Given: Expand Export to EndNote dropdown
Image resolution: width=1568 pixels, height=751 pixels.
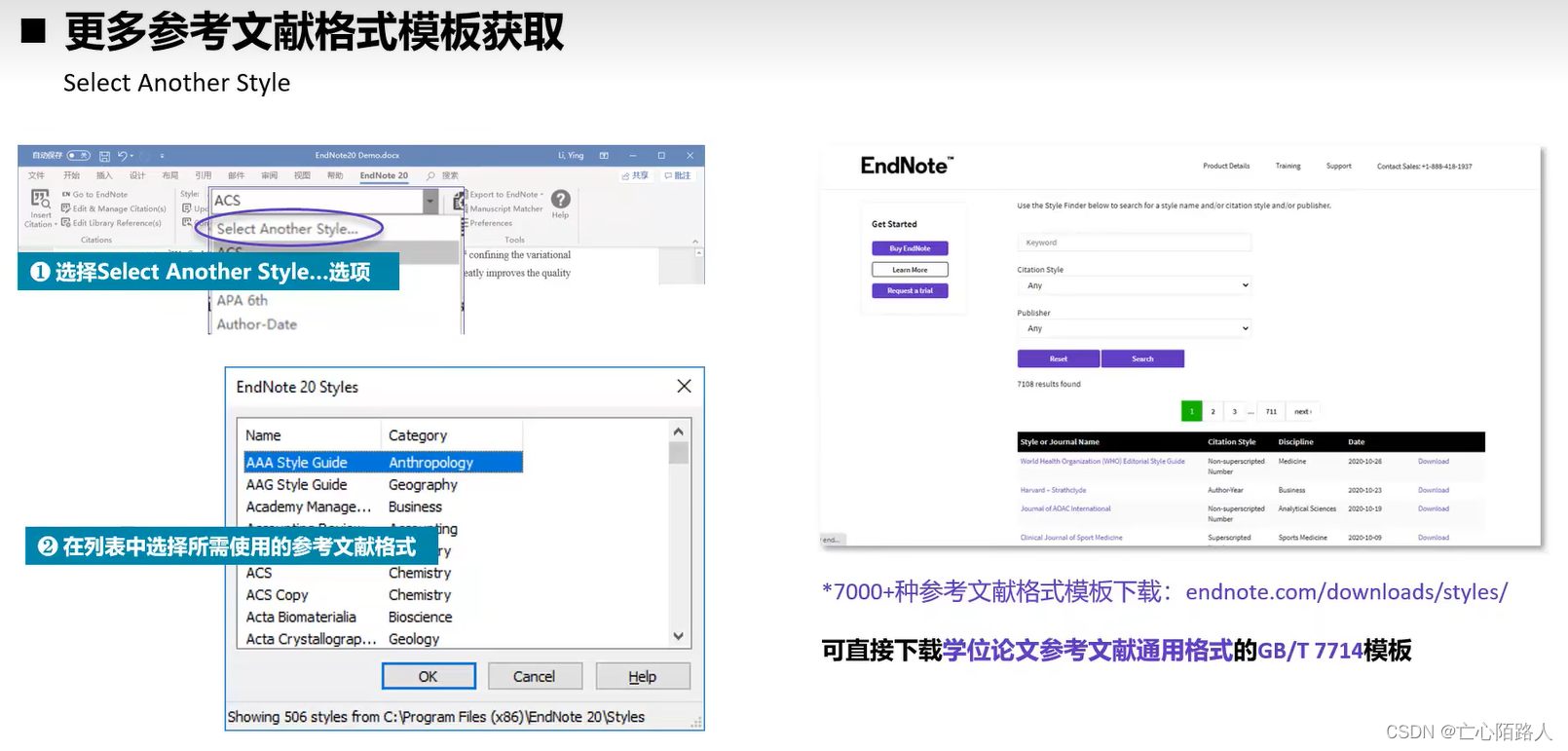Looking at the screenshot, I should click(541, 195).
